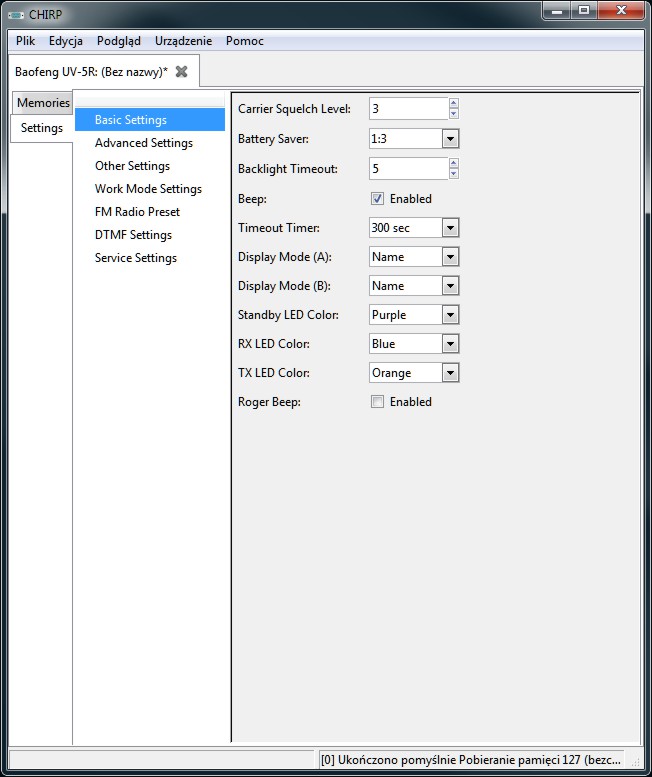This screenshot has width=652, height=777.
Task: Minimize the CHIRP window
Action: coord(557,10)
